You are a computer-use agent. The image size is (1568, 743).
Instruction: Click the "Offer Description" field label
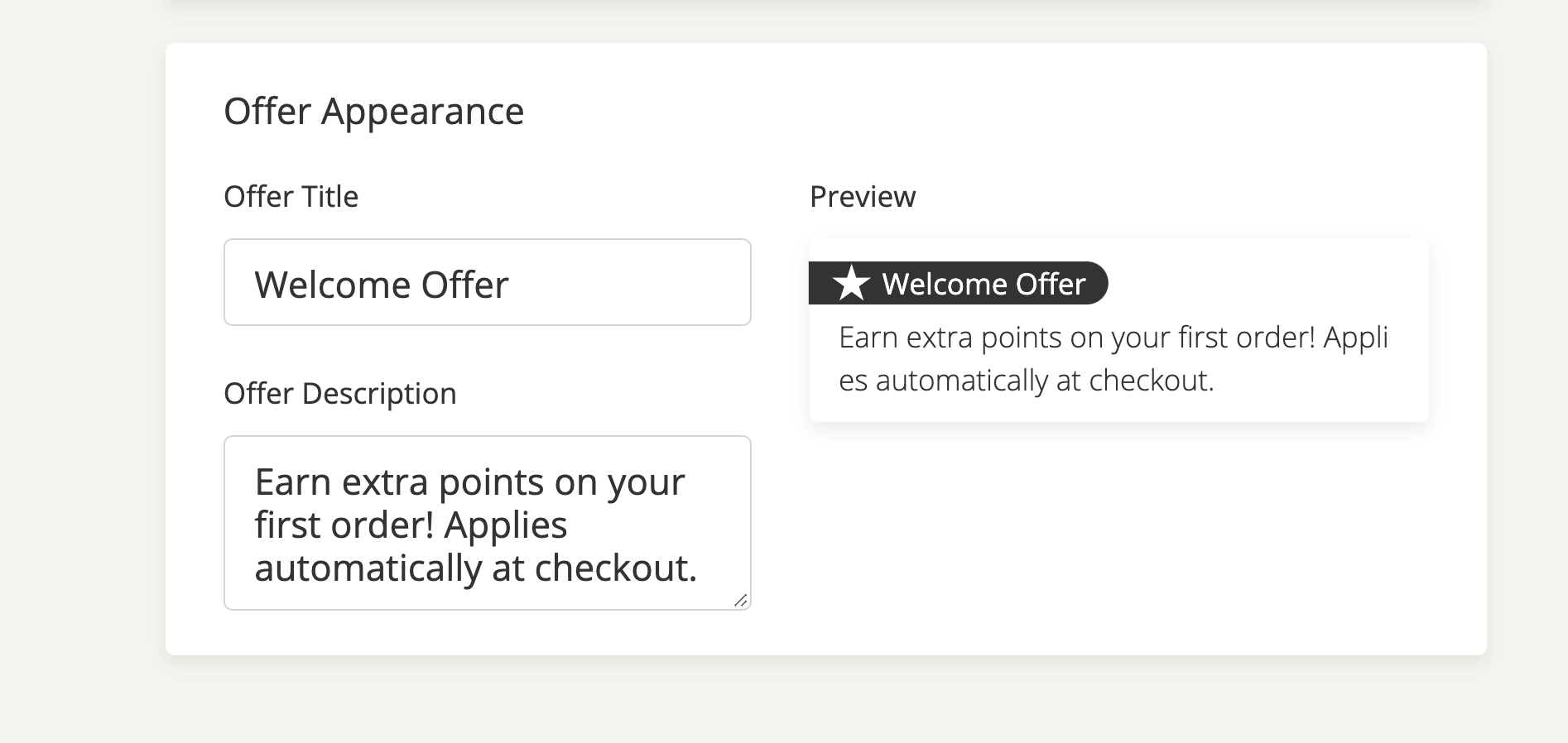click(339, 394)
